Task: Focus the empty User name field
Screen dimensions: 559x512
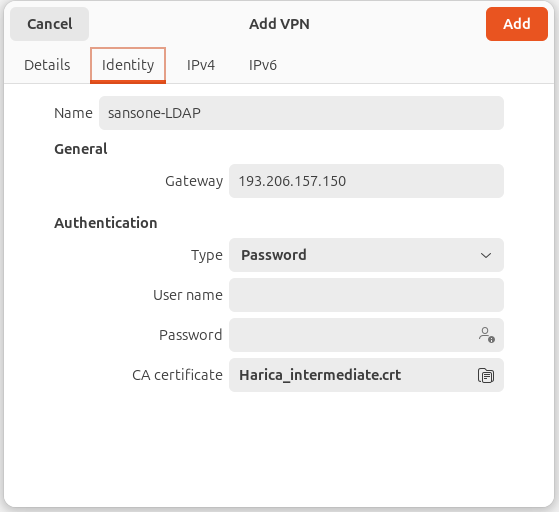Action: [366, 295]
